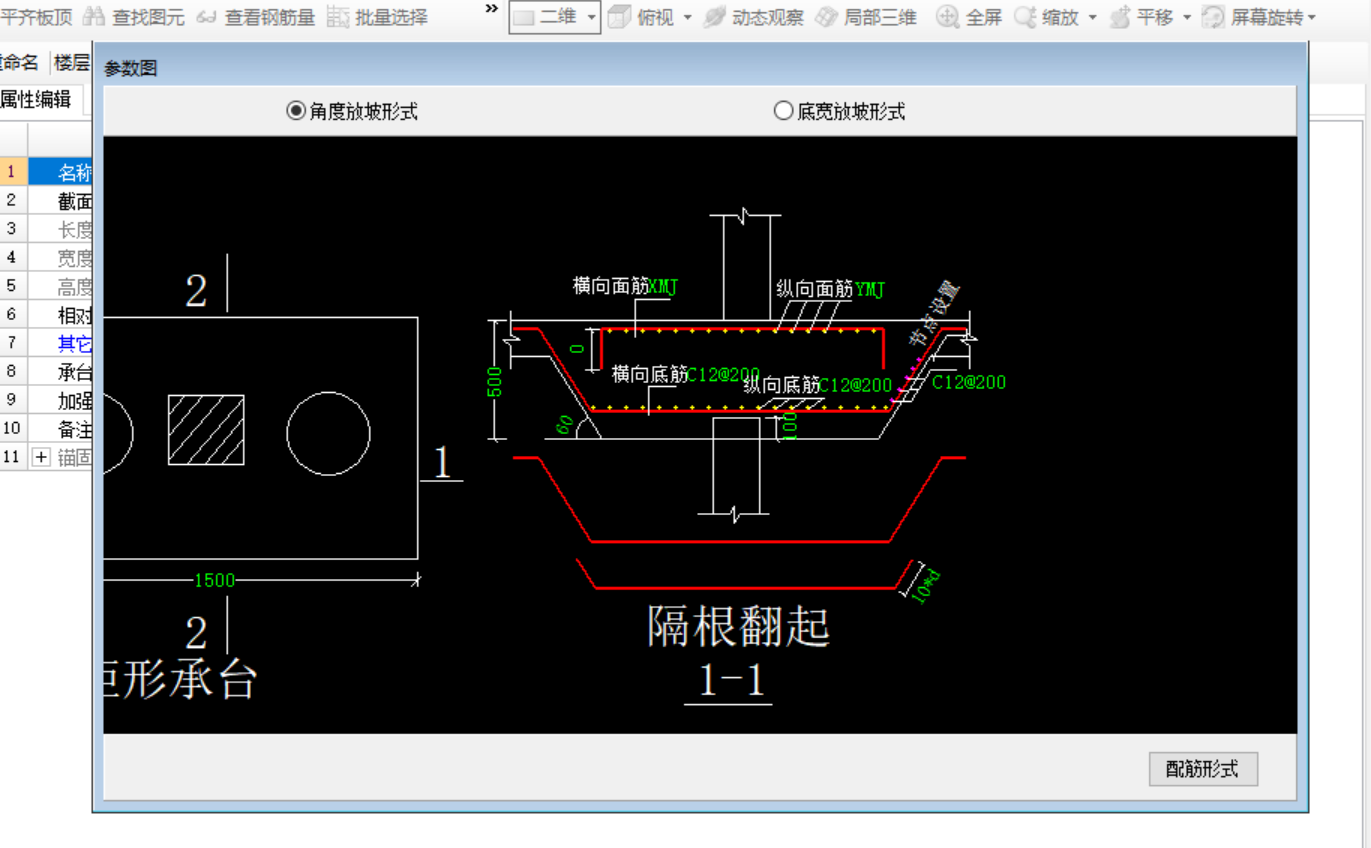Select the 平移 pan tool icon
The image size is (1371, 848).
[x=1120, y=17]
